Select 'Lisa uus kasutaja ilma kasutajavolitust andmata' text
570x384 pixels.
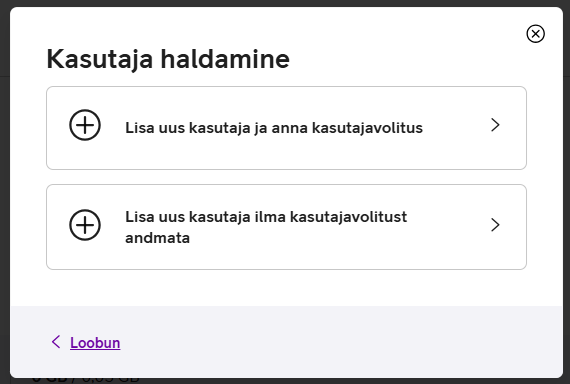tap(266, 227)
